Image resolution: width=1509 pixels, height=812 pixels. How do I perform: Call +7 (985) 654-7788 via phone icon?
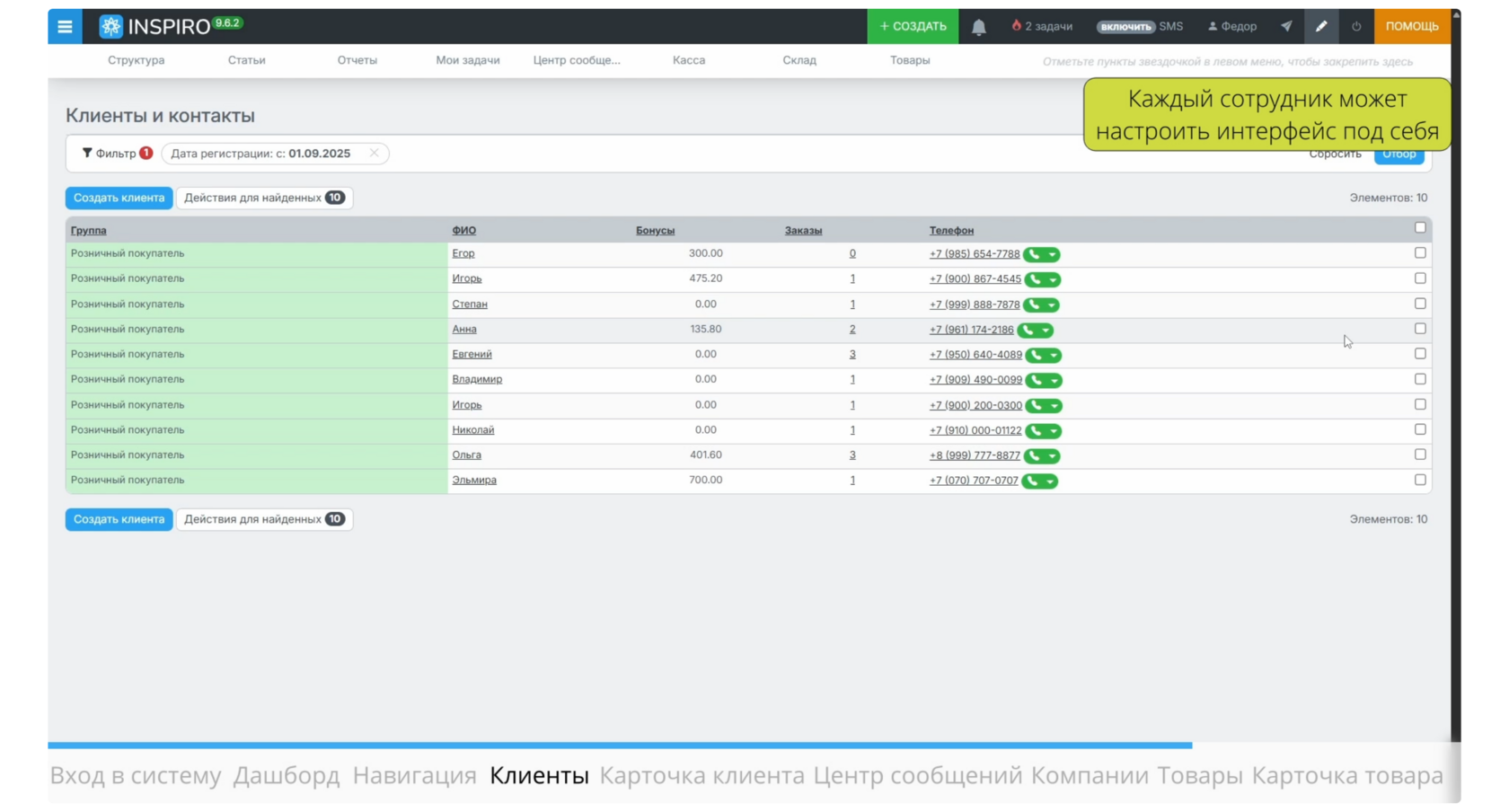pyautogui.click(x=1034, y=255)
